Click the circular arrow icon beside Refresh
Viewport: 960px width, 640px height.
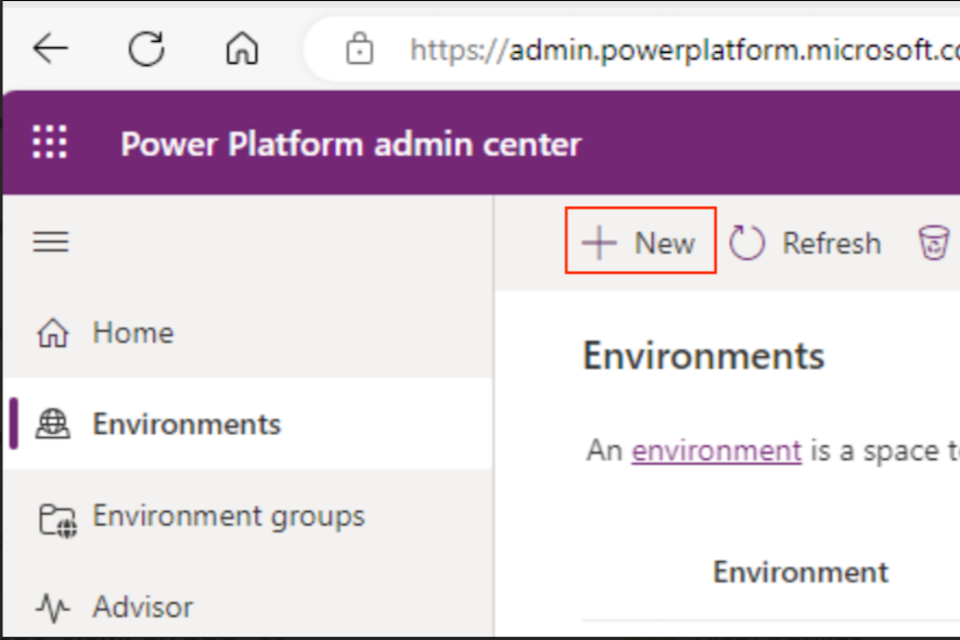point(747,242)
